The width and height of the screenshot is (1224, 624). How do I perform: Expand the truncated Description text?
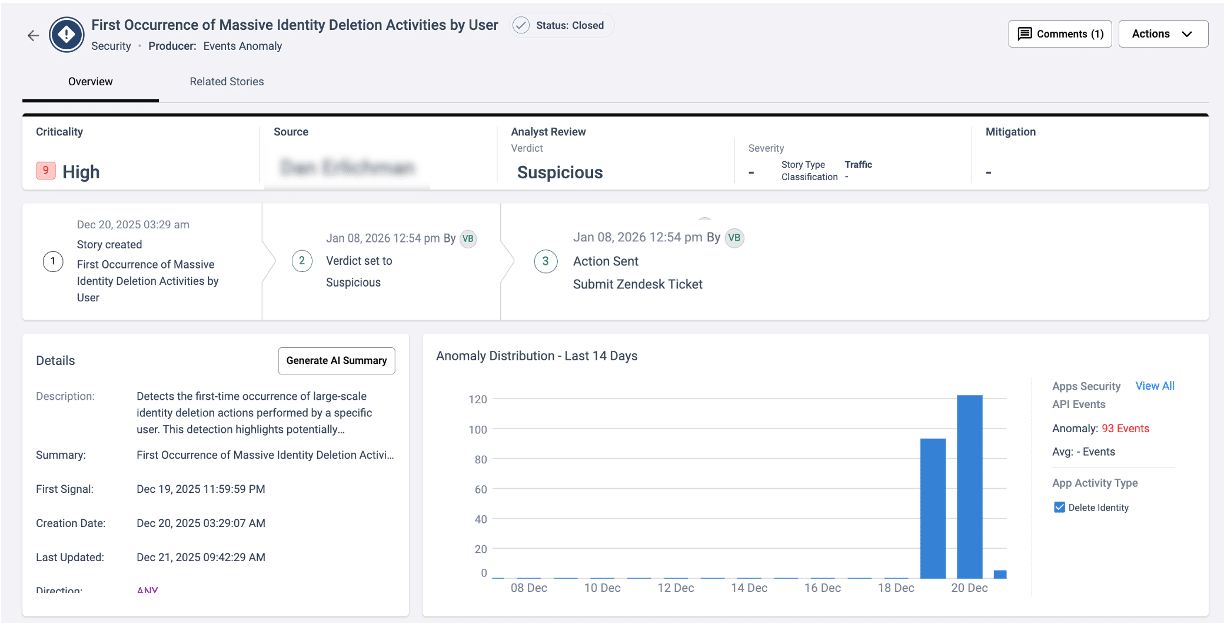tap(254, 412)
